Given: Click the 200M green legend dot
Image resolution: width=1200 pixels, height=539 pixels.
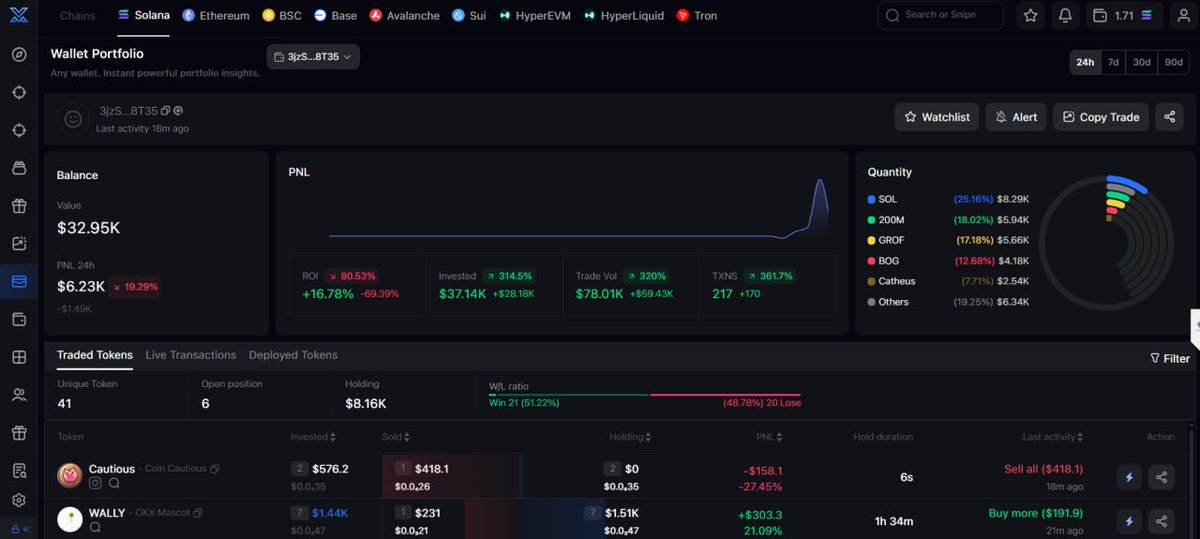Looking at the screenshot, I should click(871, 220).
